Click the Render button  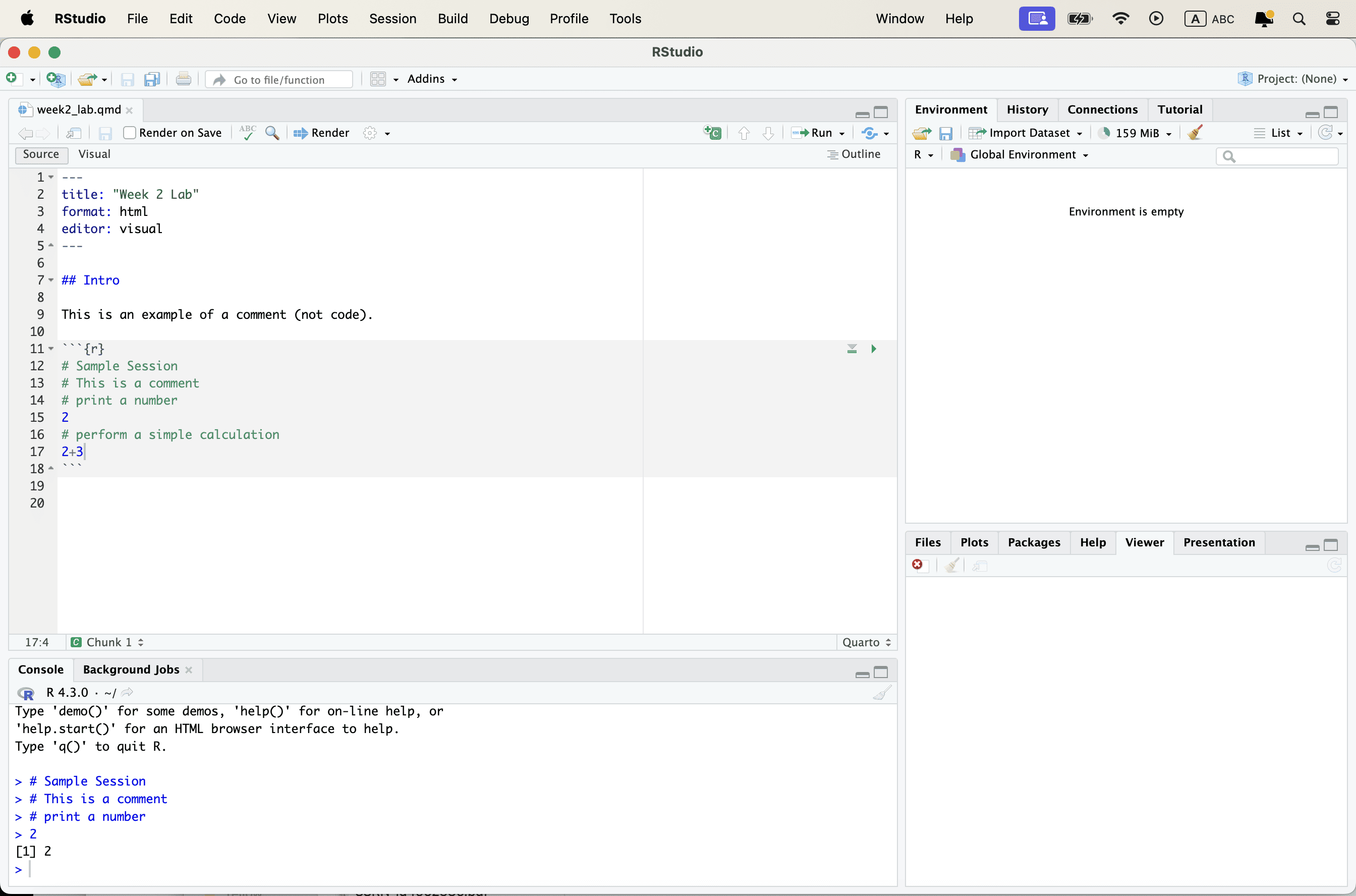point(321,133)
